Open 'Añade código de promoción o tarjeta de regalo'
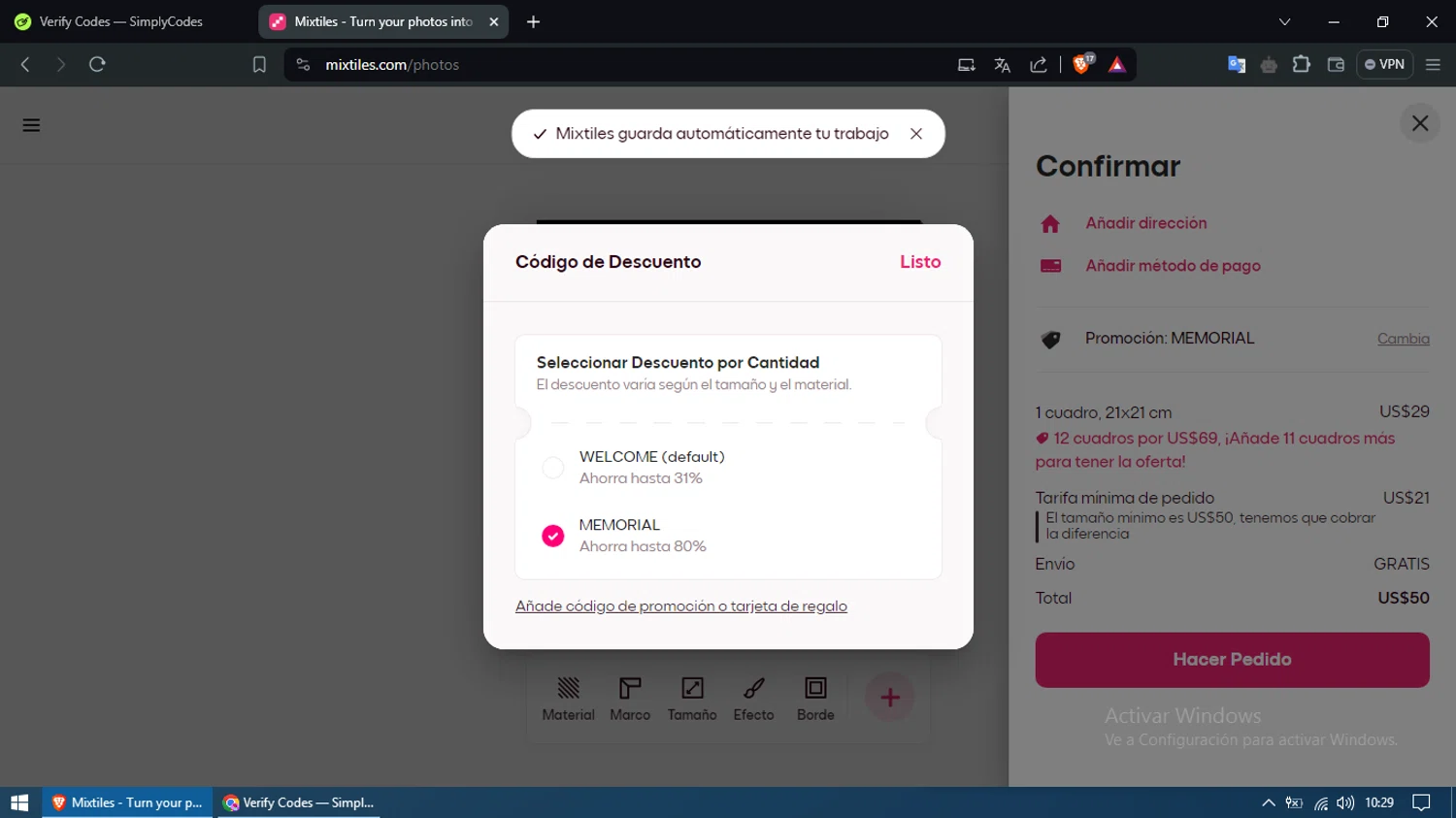 681,606
